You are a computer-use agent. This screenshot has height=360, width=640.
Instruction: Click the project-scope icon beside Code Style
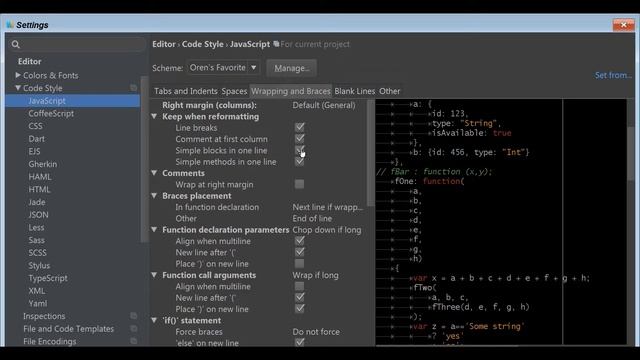click(x=133, y=88)
